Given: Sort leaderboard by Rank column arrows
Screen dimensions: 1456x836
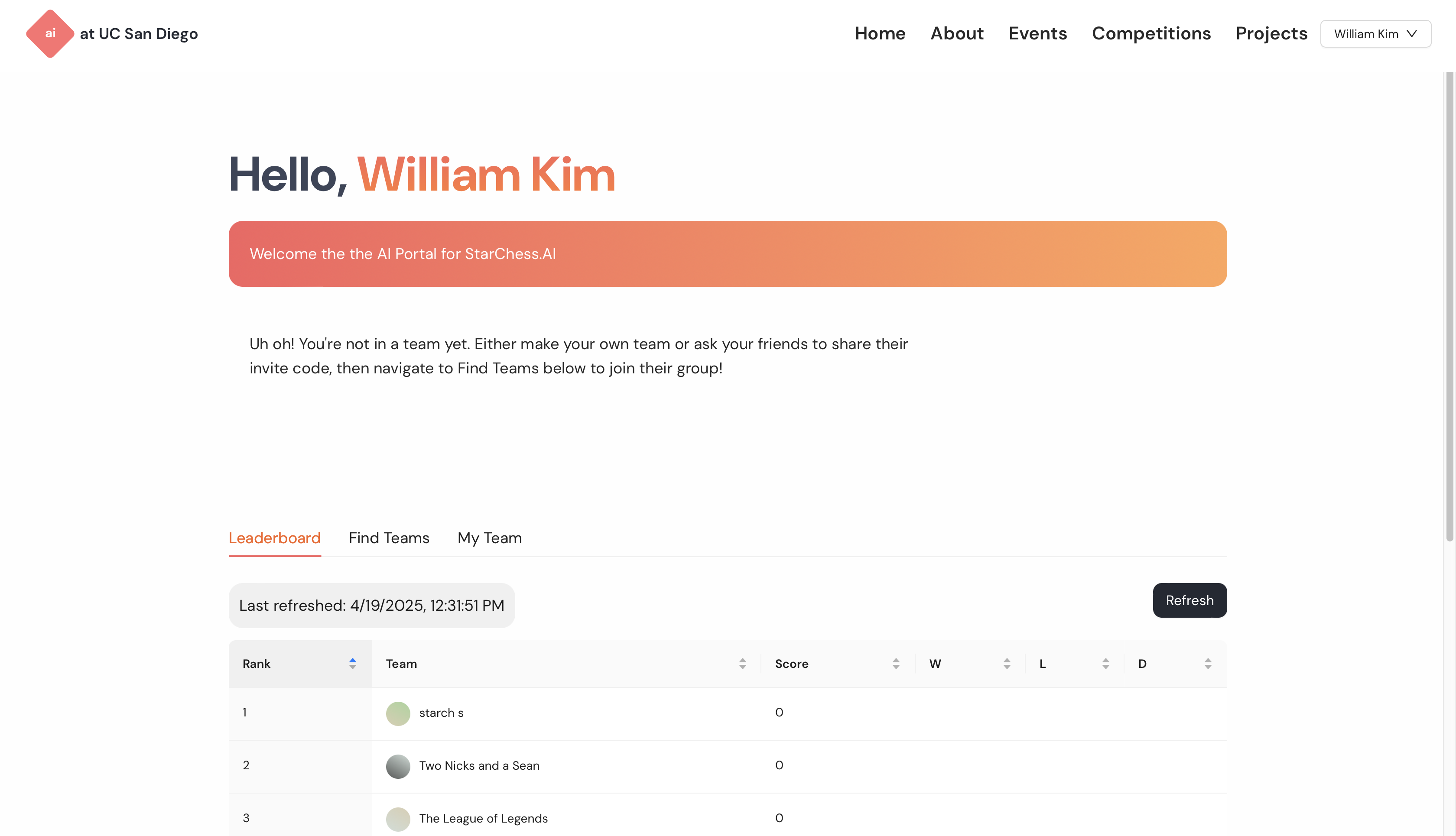Looking at the screenshot, I should 352,664.
